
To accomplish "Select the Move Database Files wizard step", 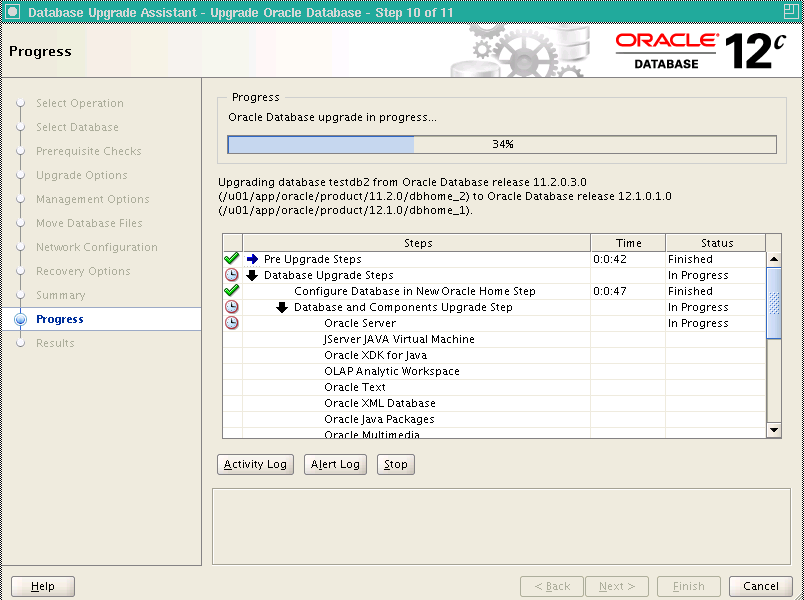I will (89, 223).
